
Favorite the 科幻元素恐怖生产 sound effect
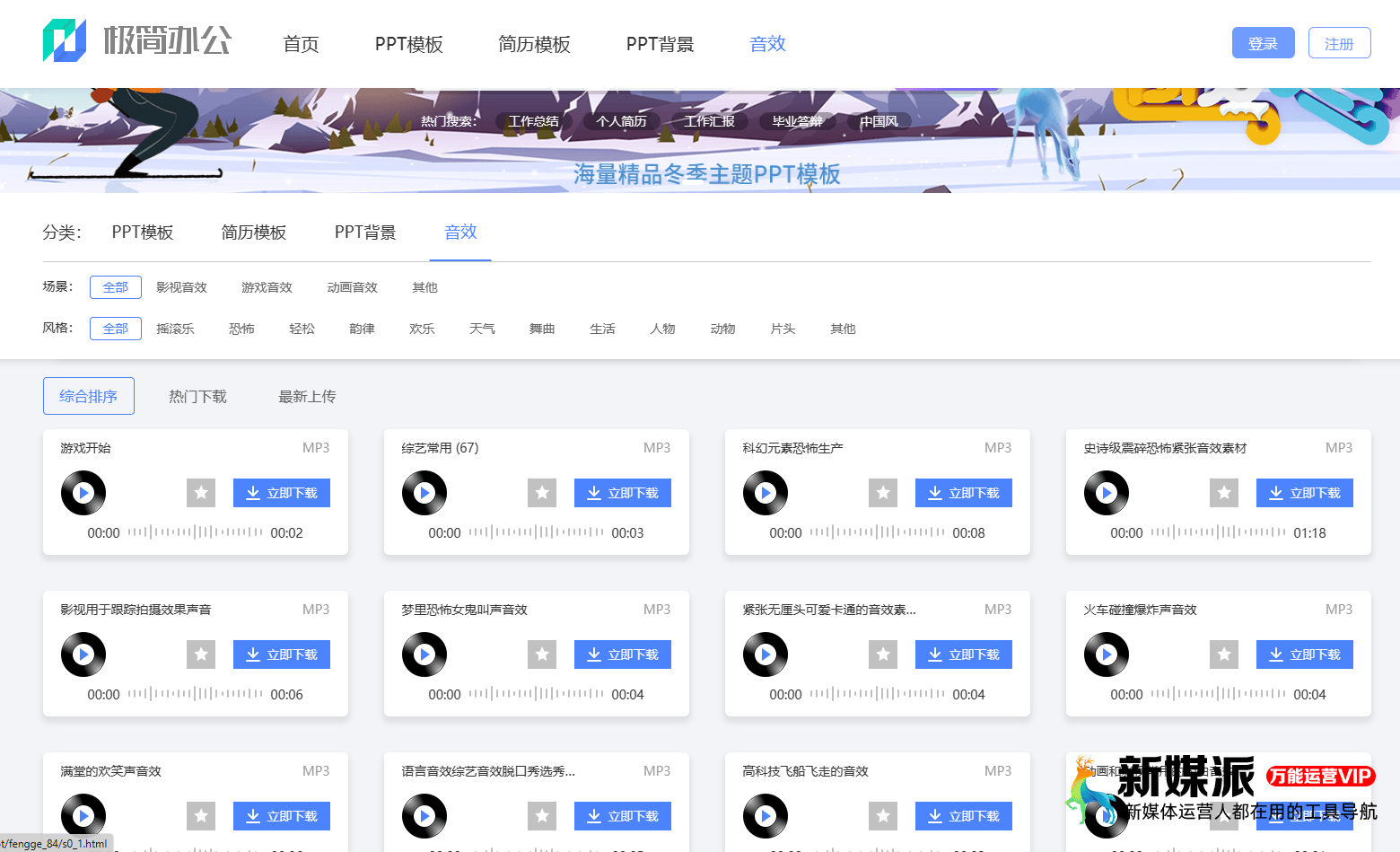point(883,493)
